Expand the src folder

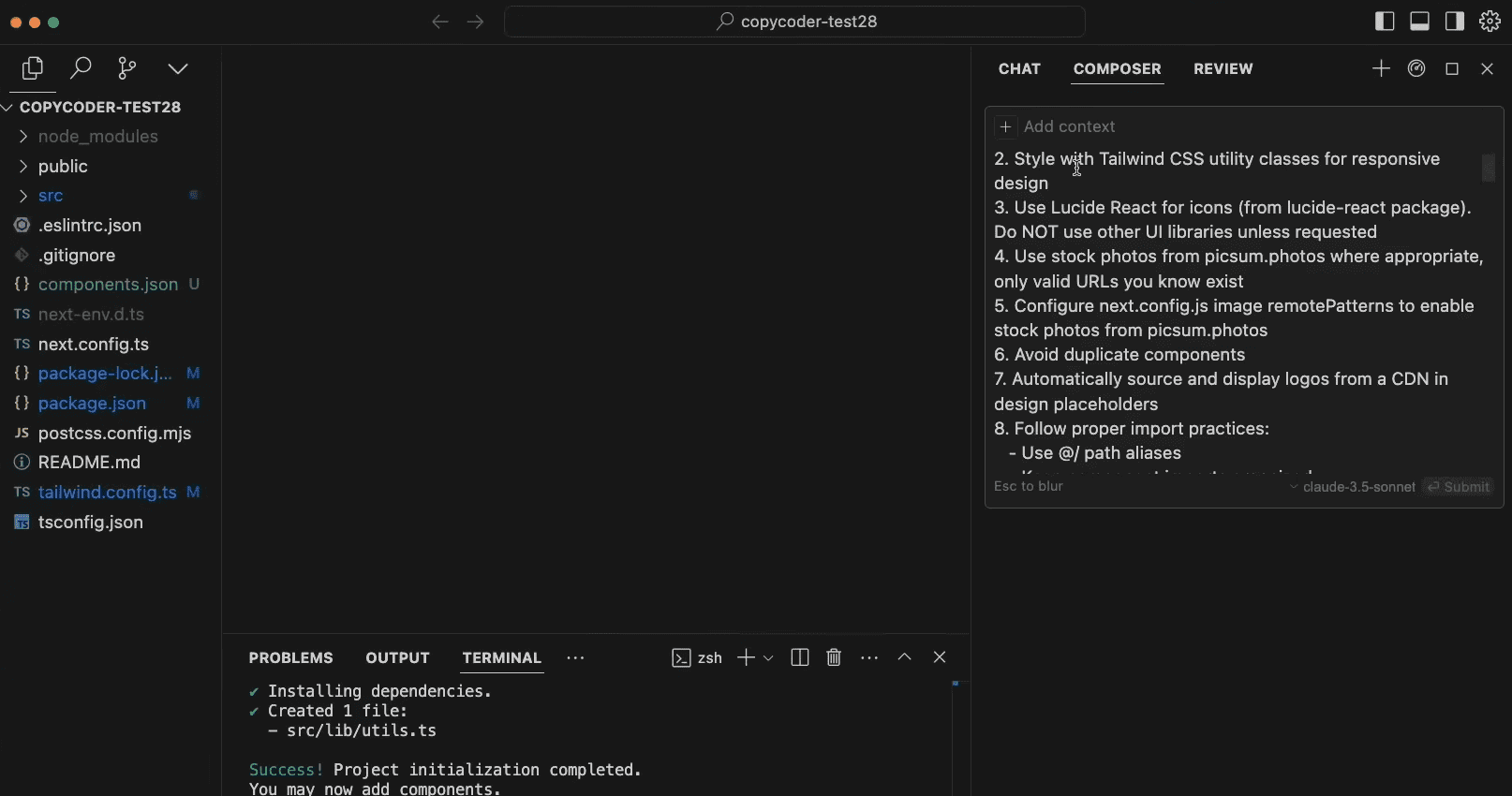pos(51,196)
